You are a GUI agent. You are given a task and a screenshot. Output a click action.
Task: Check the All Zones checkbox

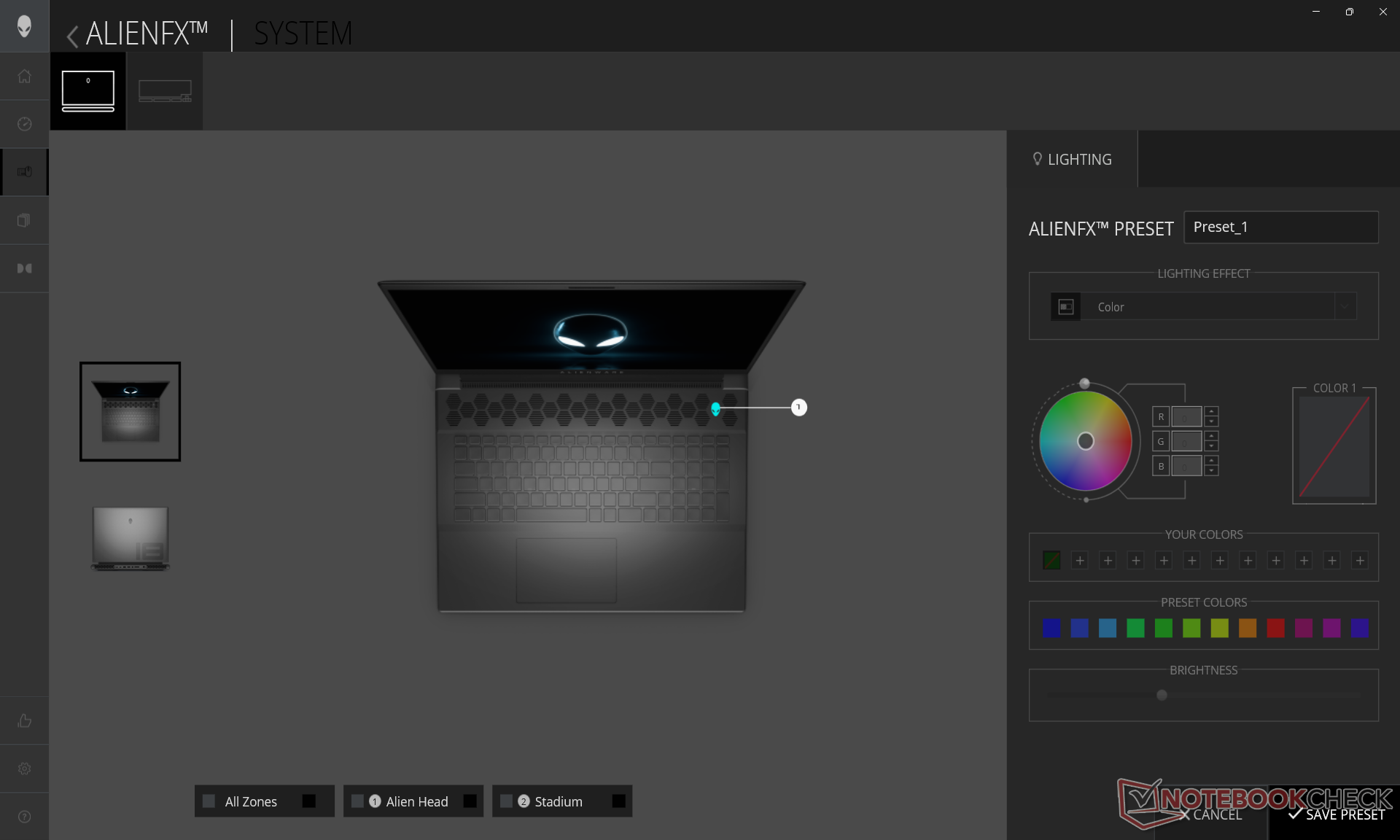click(x=209, y=801)
